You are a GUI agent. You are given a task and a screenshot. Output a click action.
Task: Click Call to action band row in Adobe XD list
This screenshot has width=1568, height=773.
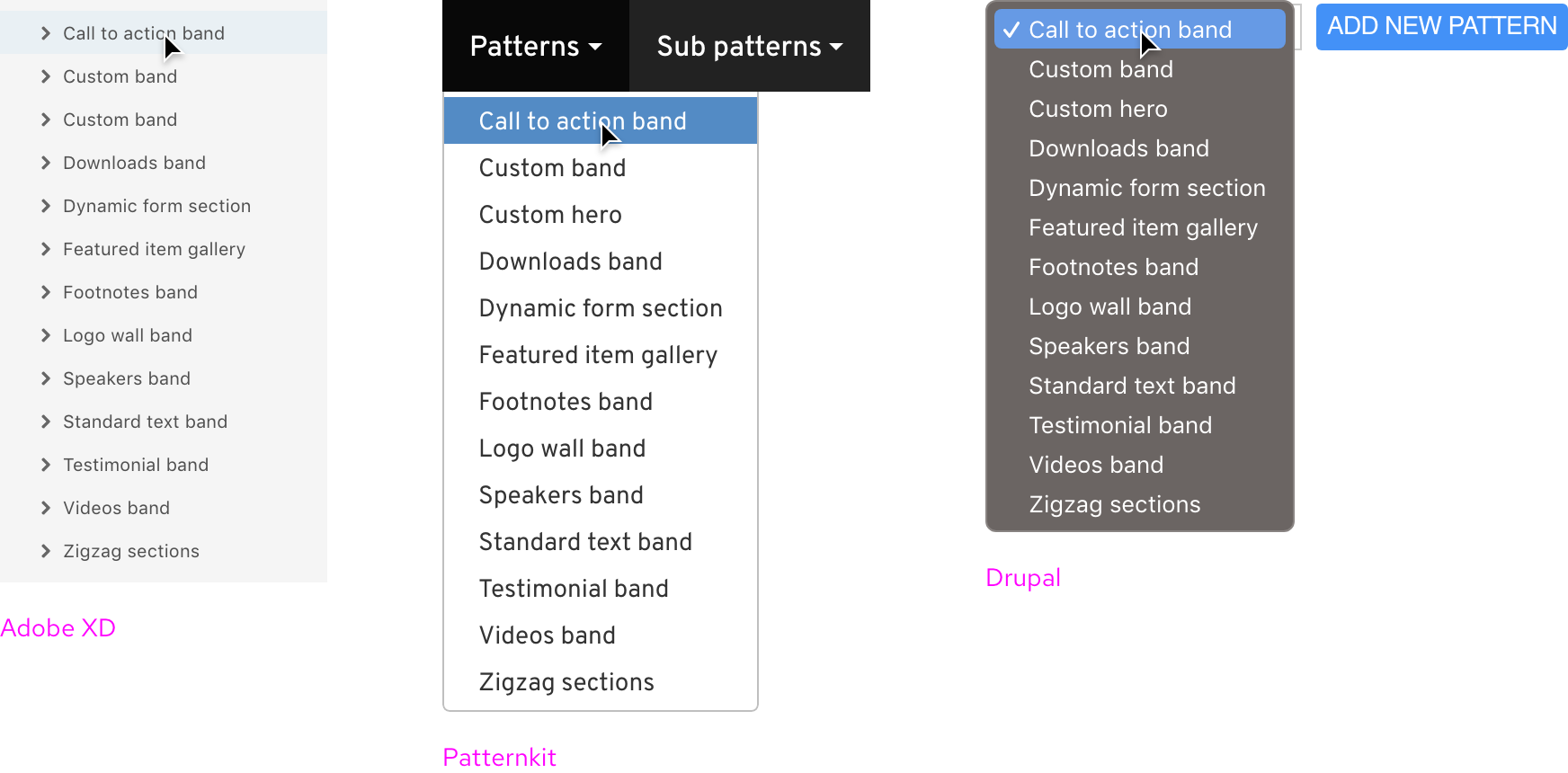pos(144,33)
